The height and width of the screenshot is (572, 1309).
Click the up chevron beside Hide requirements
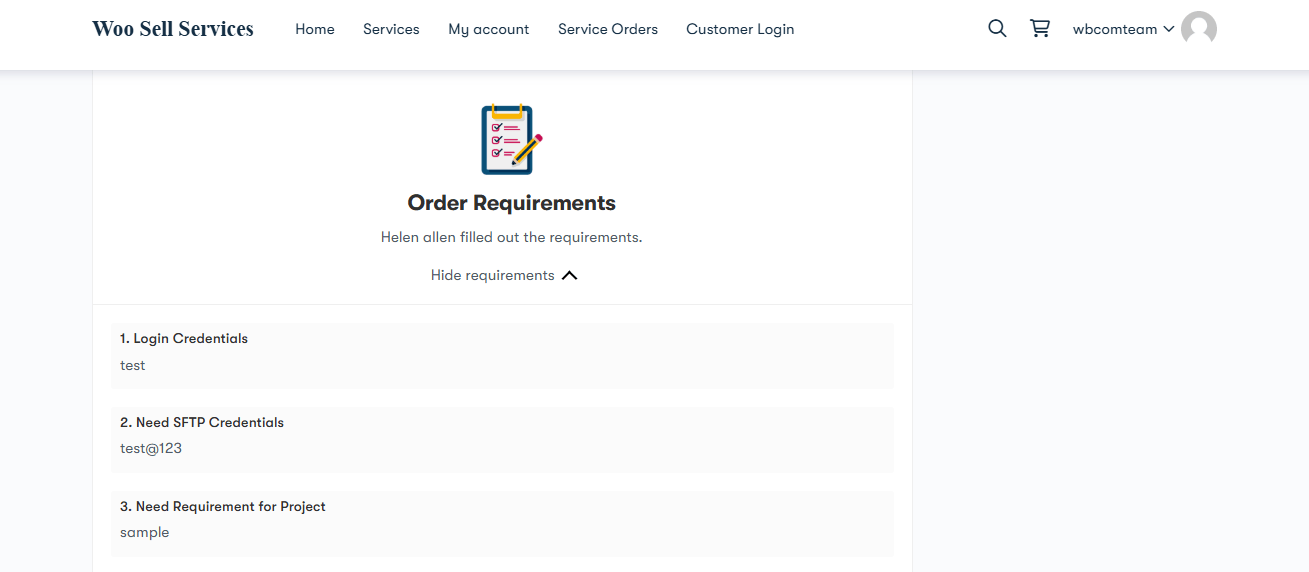(569, 276)
